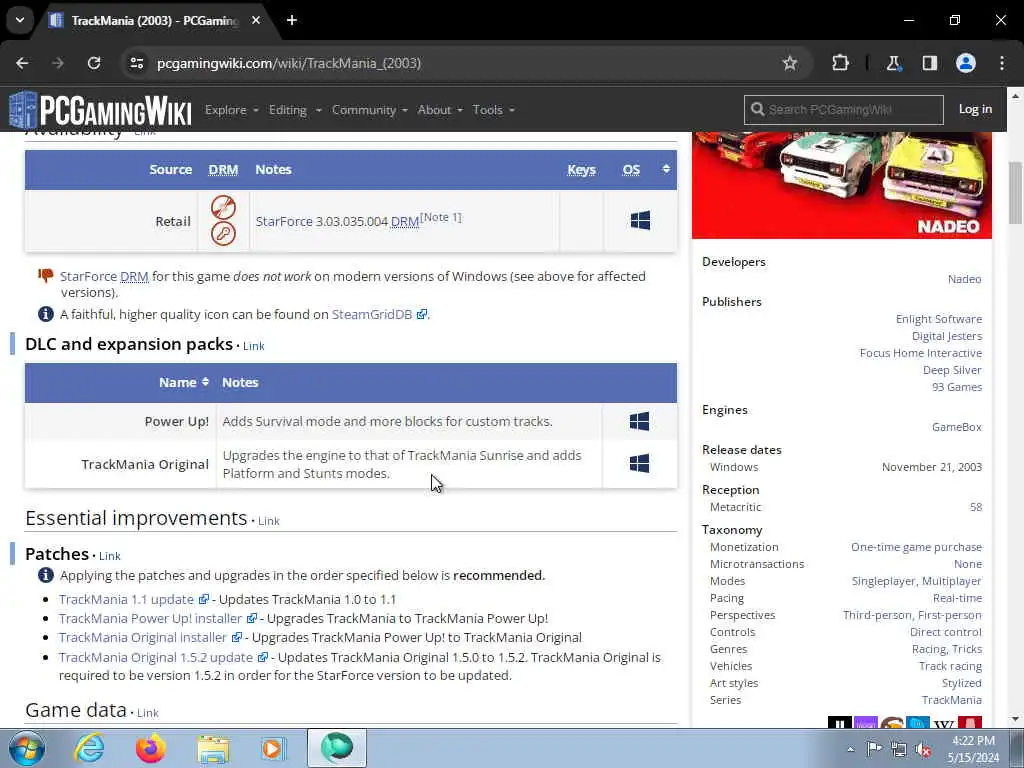Image resolution: width=1024 pixels, height=768 pixels.
Task: Click the Windows logo in TrackMania Original row
Action: point(639,464)
